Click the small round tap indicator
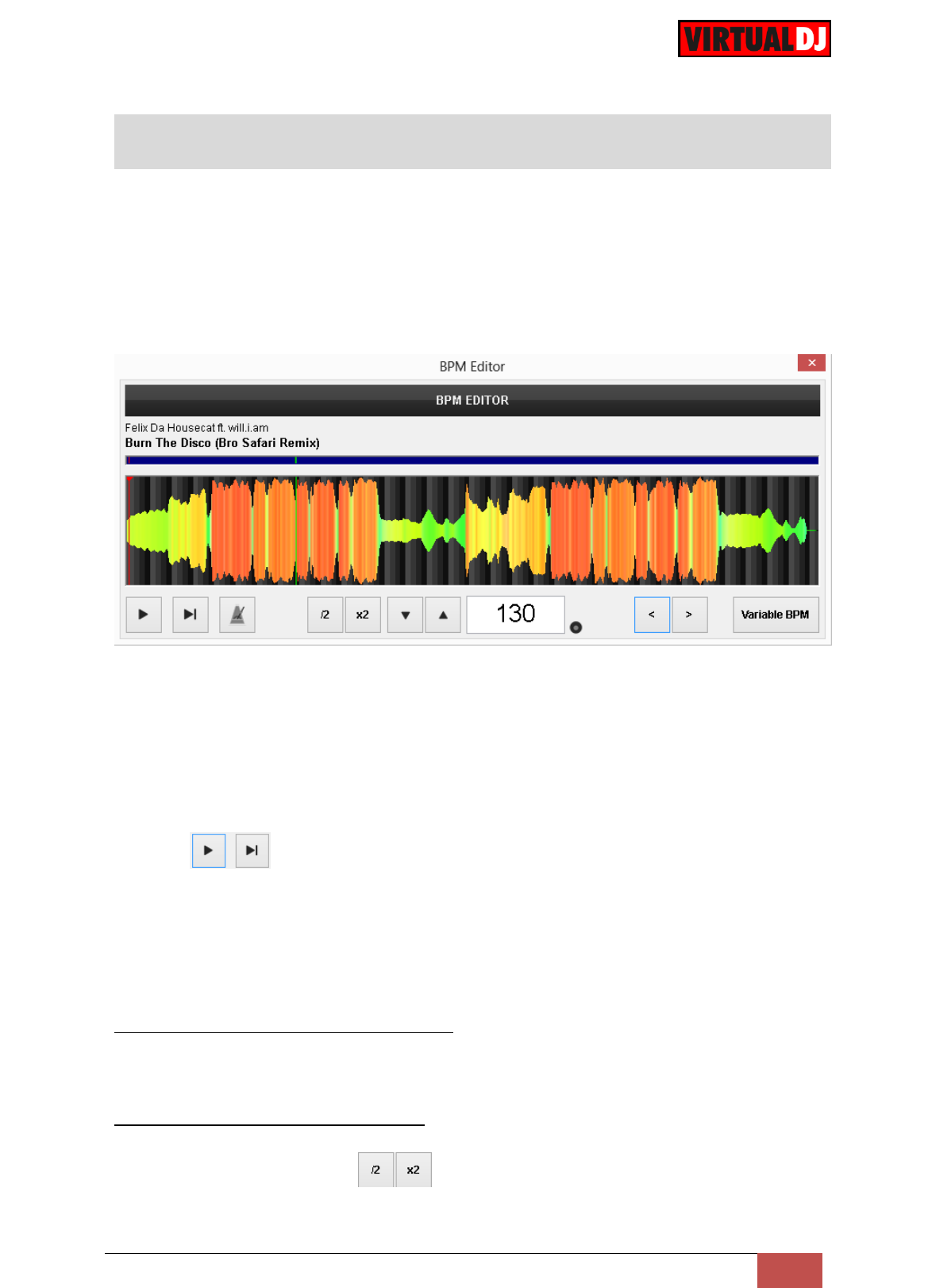928x1288 pixels. tap(576, 627)
